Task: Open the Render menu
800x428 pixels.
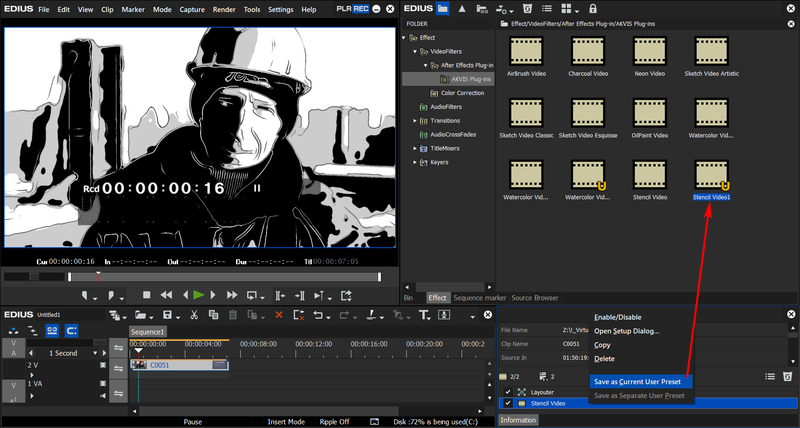Action: click(224, 9)
